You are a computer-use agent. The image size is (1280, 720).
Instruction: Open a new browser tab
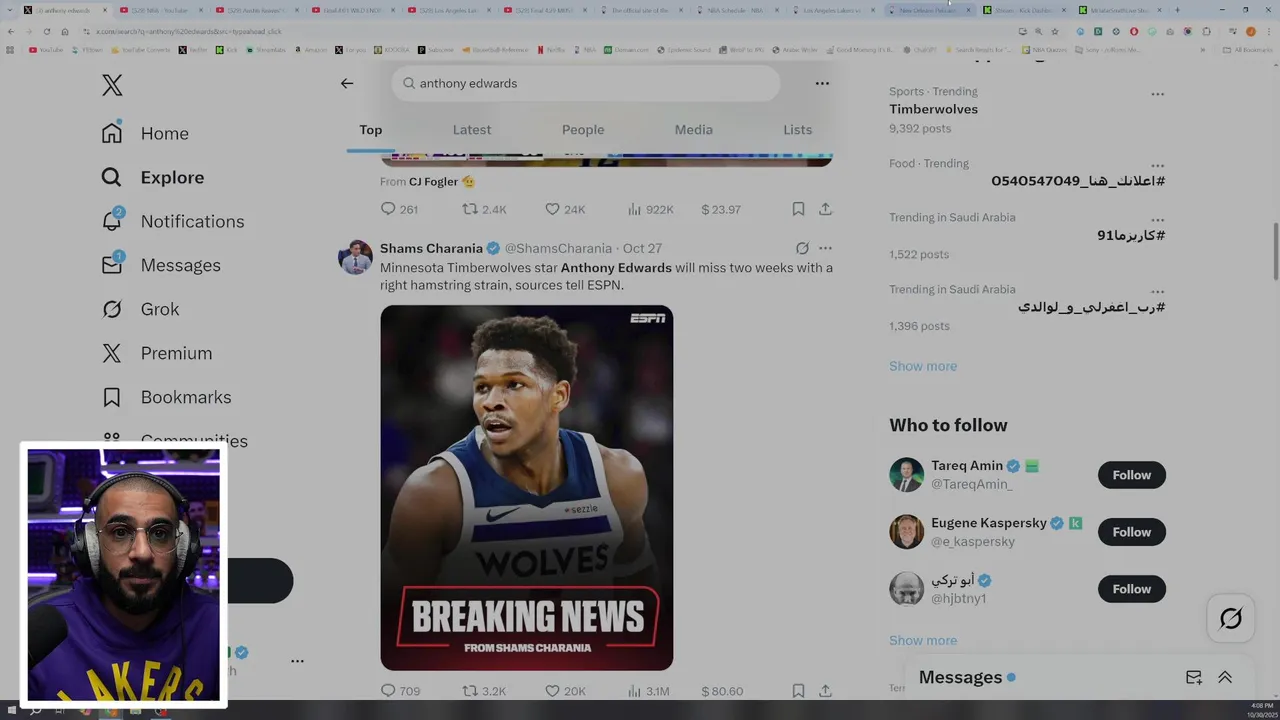[1177, 10]
